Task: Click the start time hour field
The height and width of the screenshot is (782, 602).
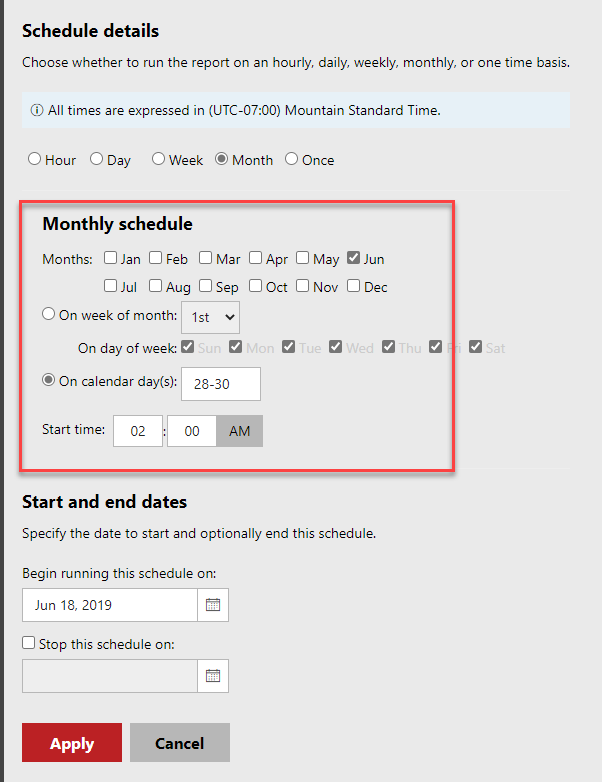Action: (138, 431)
